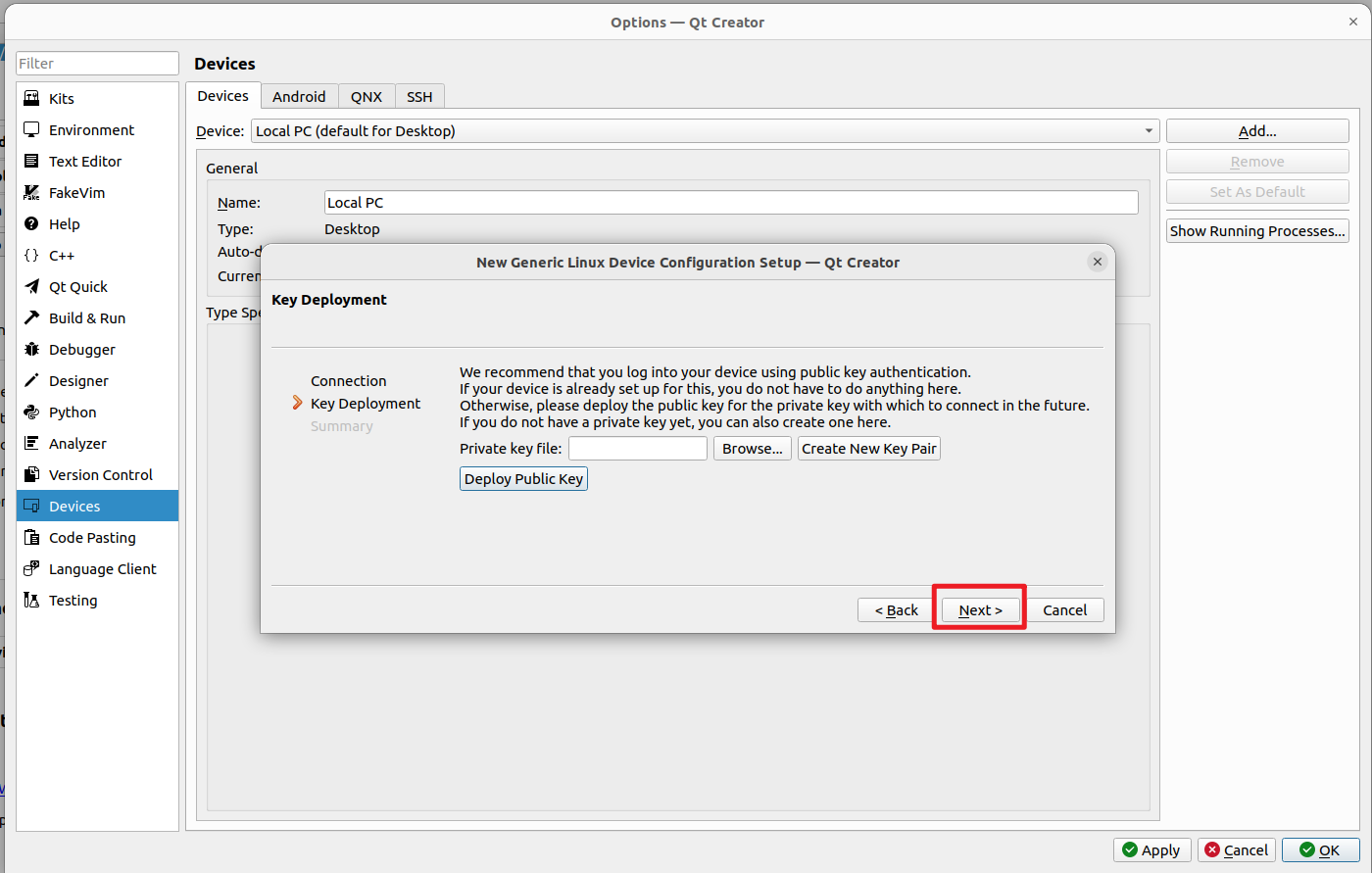Cancel the device configuration wizard
This screenshot has height=873, width=1372.
pyautogui.click(x=1065, y=610)
